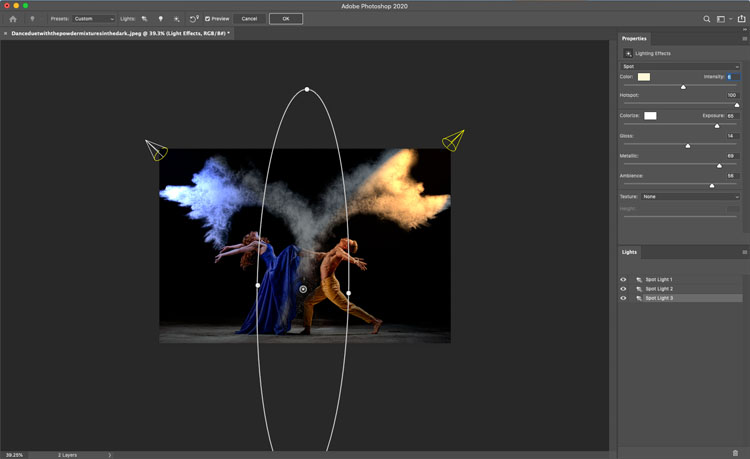Image resolution: width=750 pixels, height=459 pixels.
Task: Open the search icon in options bar
Action: tap(706, 19)
